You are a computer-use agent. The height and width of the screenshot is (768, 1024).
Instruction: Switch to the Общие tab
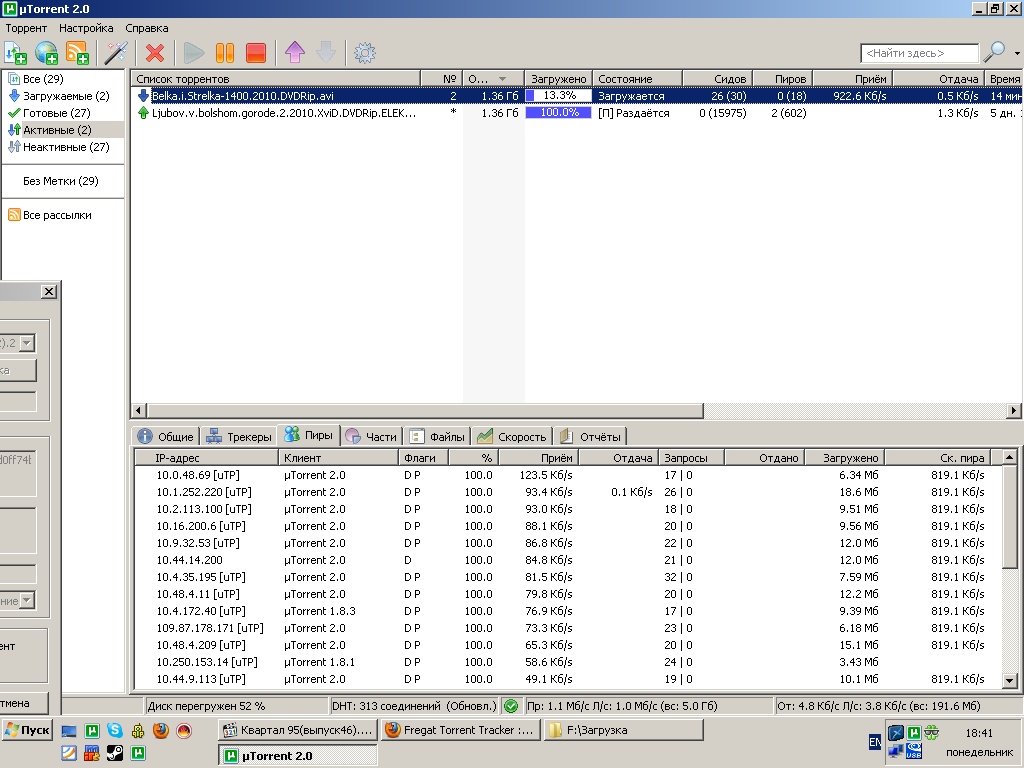coord(165,436)
